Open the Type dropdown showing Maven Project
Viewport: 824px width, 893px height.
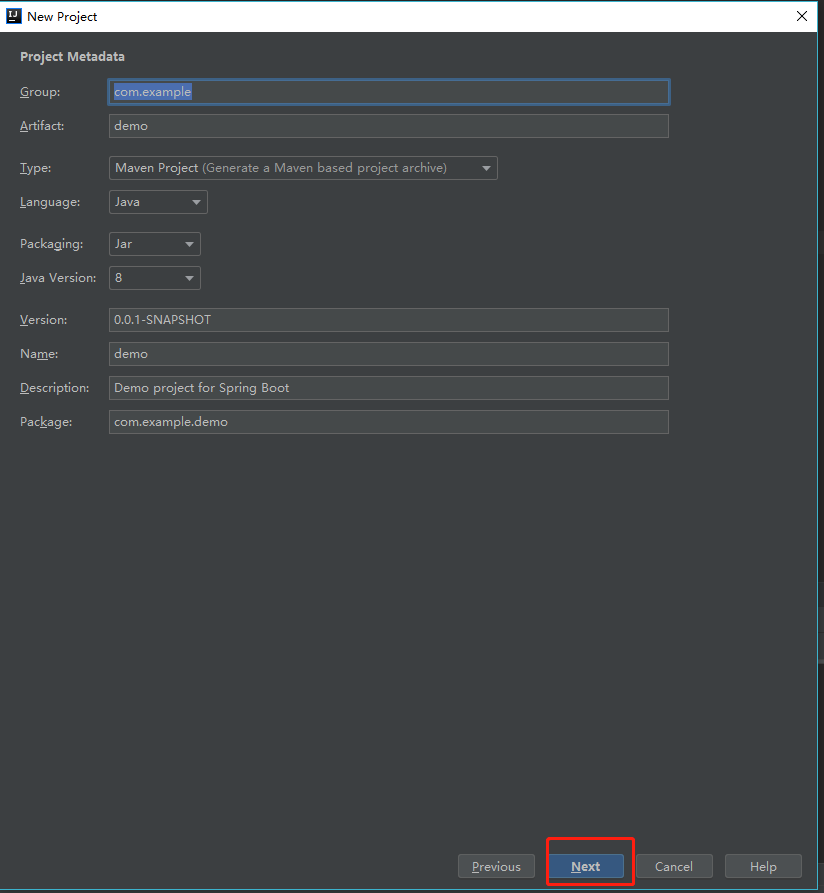coord(303,168)
